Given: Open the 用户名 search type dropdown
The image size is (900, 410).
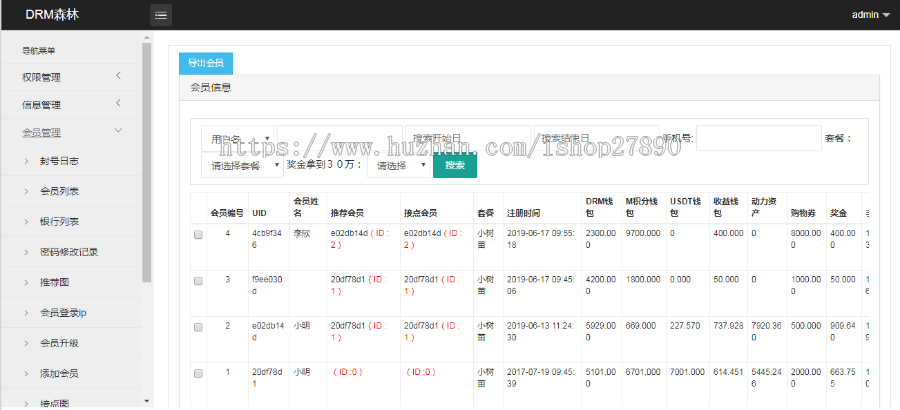Looking at the screenshot, I should tap(238, 138).
